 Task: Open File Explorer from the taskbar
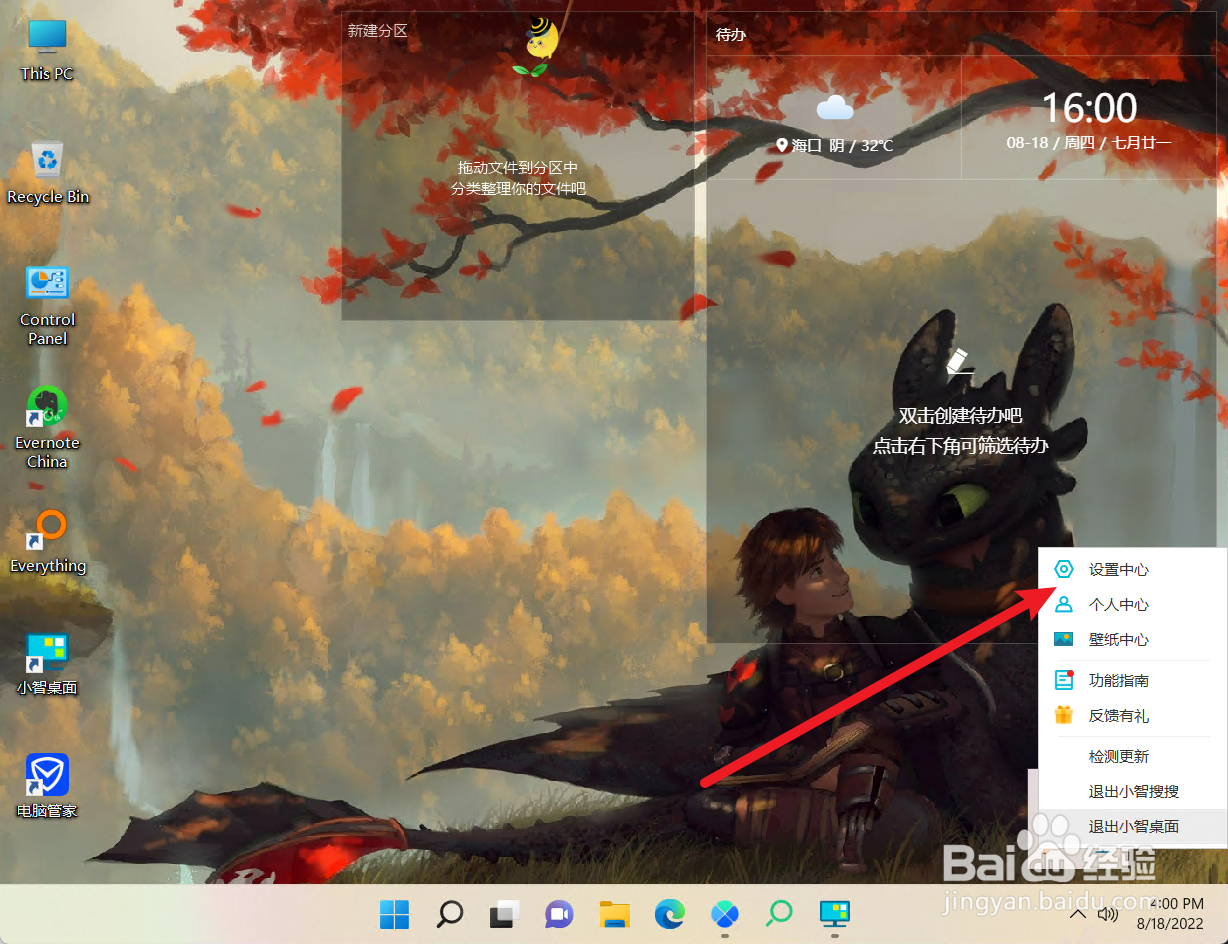pyautogui.click(x=614, y=913)
